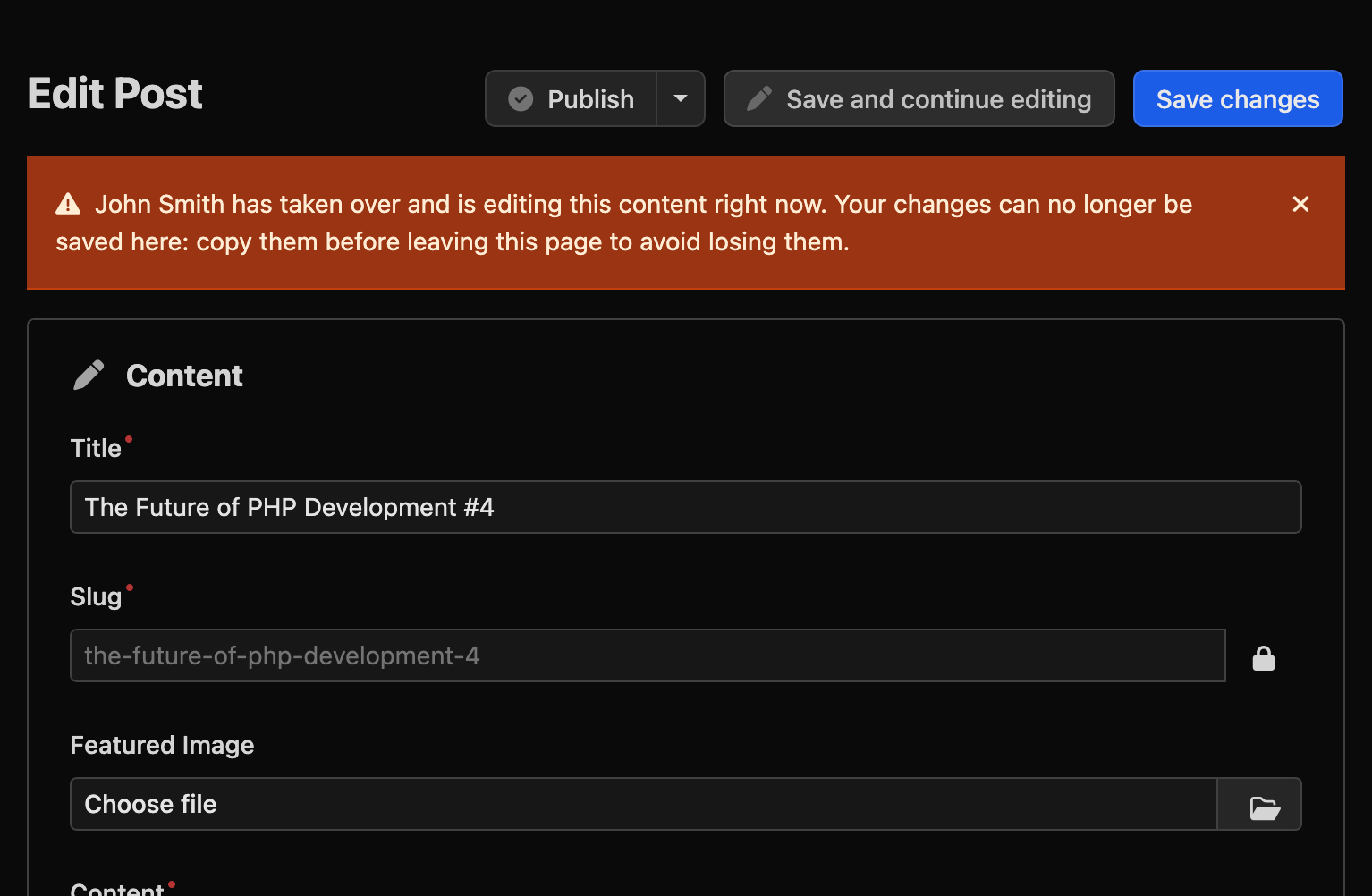
Task: Dismiss the John Smith takeover warning
Action: [x=1300, y=205]
